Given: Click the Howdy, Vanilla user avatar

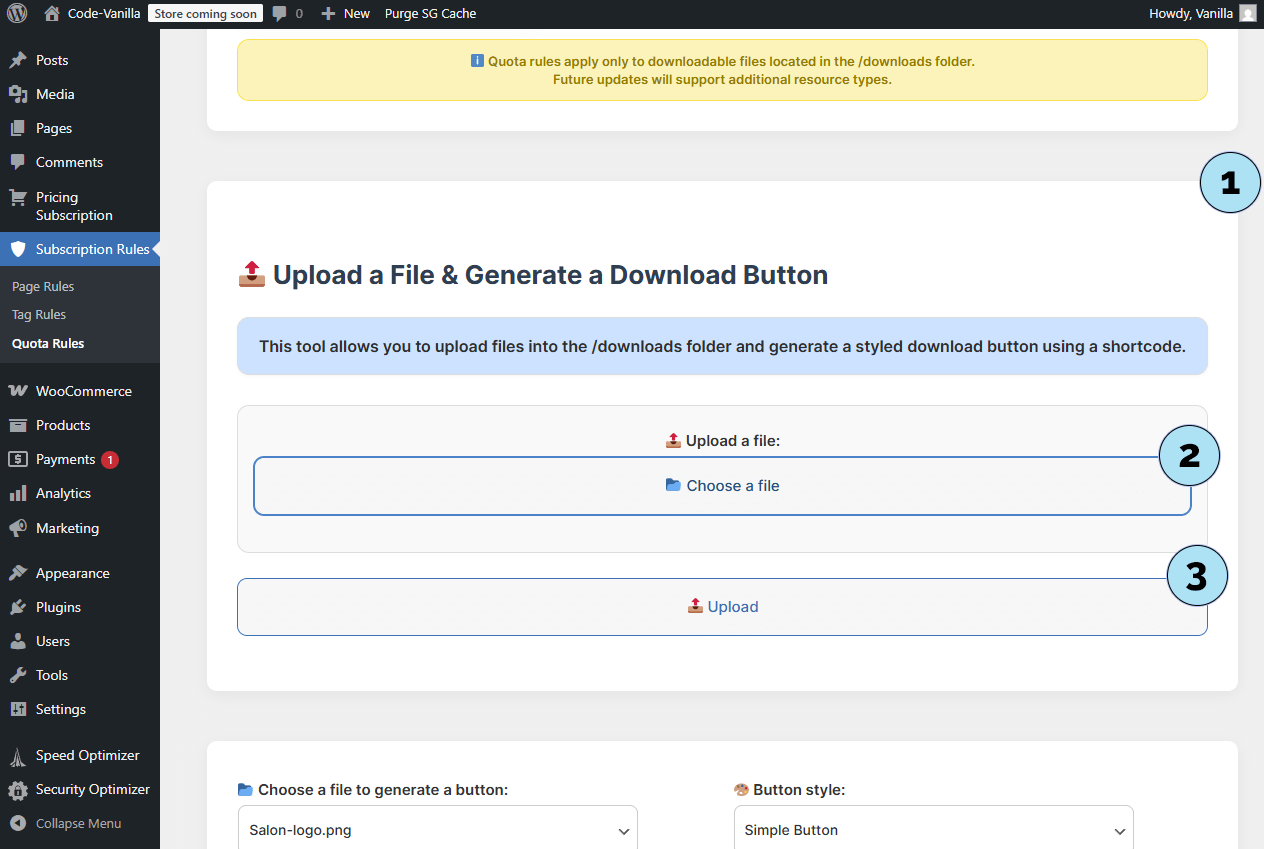Looking at the screenshot, I should [1247, 13].
